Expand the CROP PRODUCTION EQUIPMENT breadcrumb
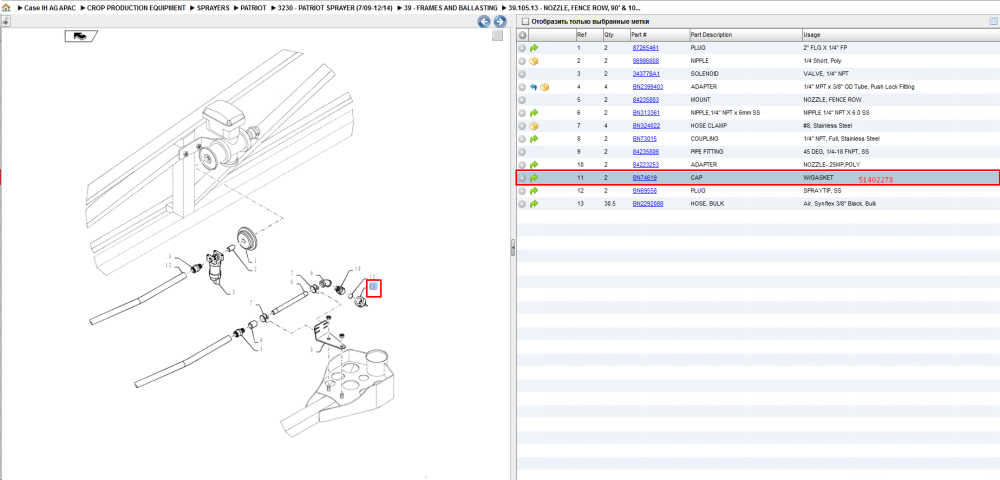The width and height of the screenshot is (1000, 480). (x=136, y=8)
